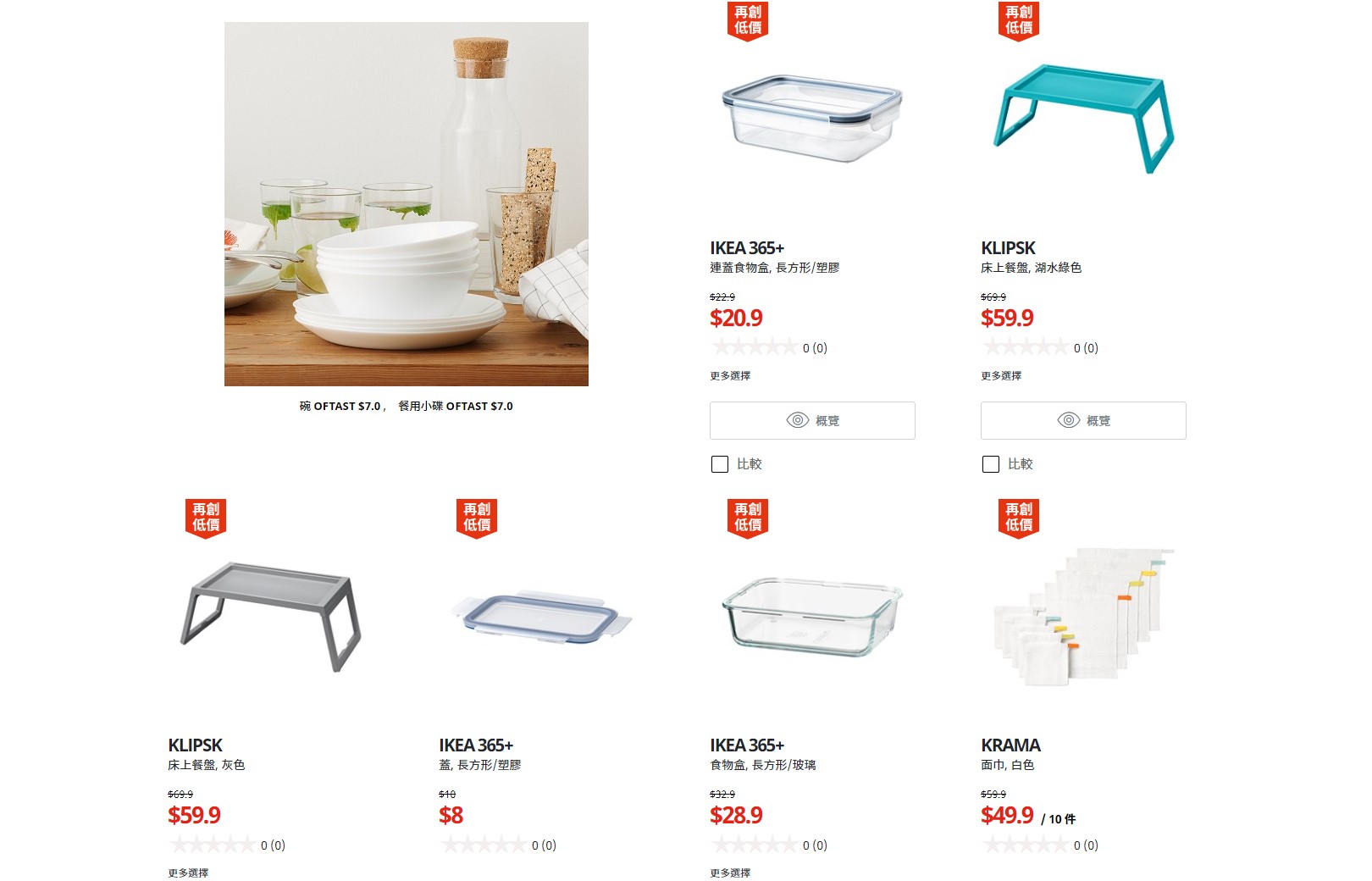Open the 碗 OFTAST $7.0 link
The height and width of the screenshot is (881, 1372).
coord(340,407)
